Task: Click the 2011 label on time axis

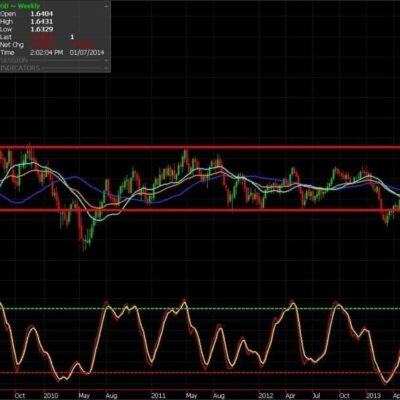Action: click(x=158, y=395)
